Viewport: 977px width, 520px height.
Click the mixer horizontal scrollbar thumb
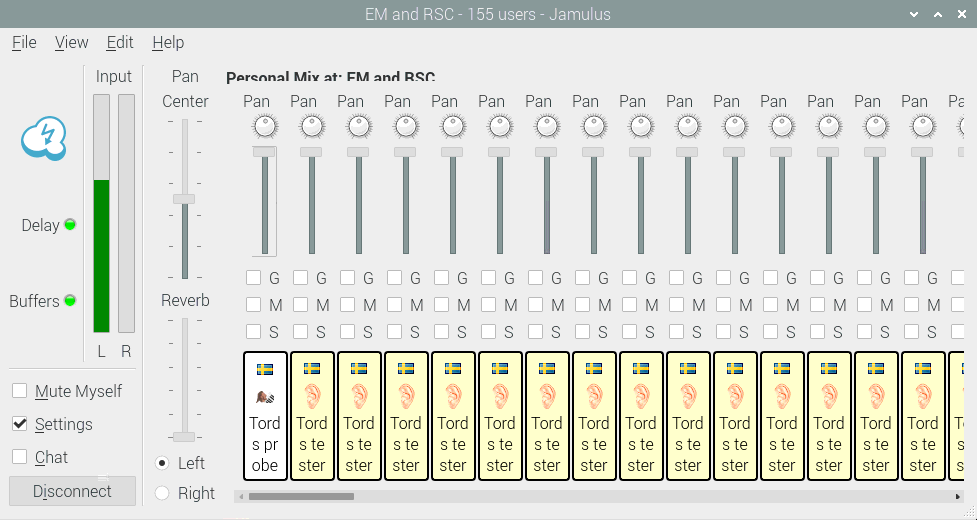[x=301, y=496]
